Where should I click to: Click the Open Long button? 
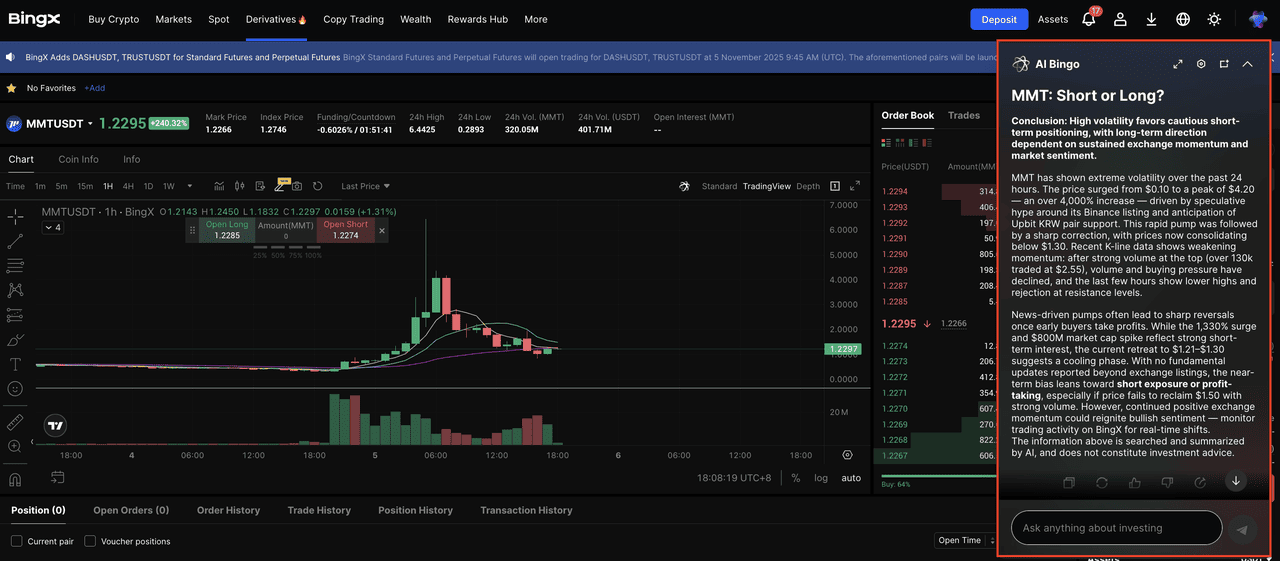click(227, 230)
